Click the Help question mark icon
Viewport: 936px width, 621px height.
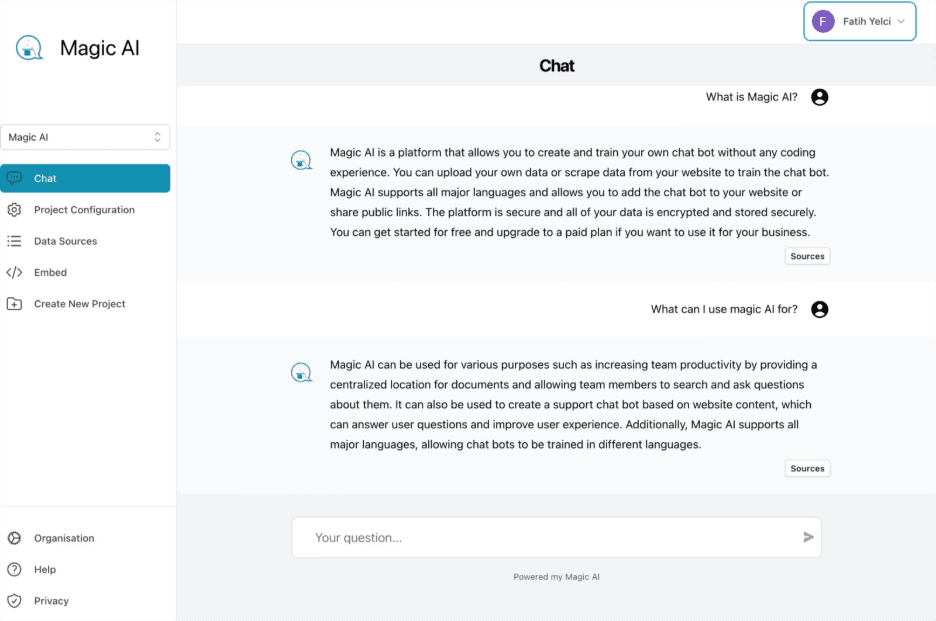(x=14, y=570)
